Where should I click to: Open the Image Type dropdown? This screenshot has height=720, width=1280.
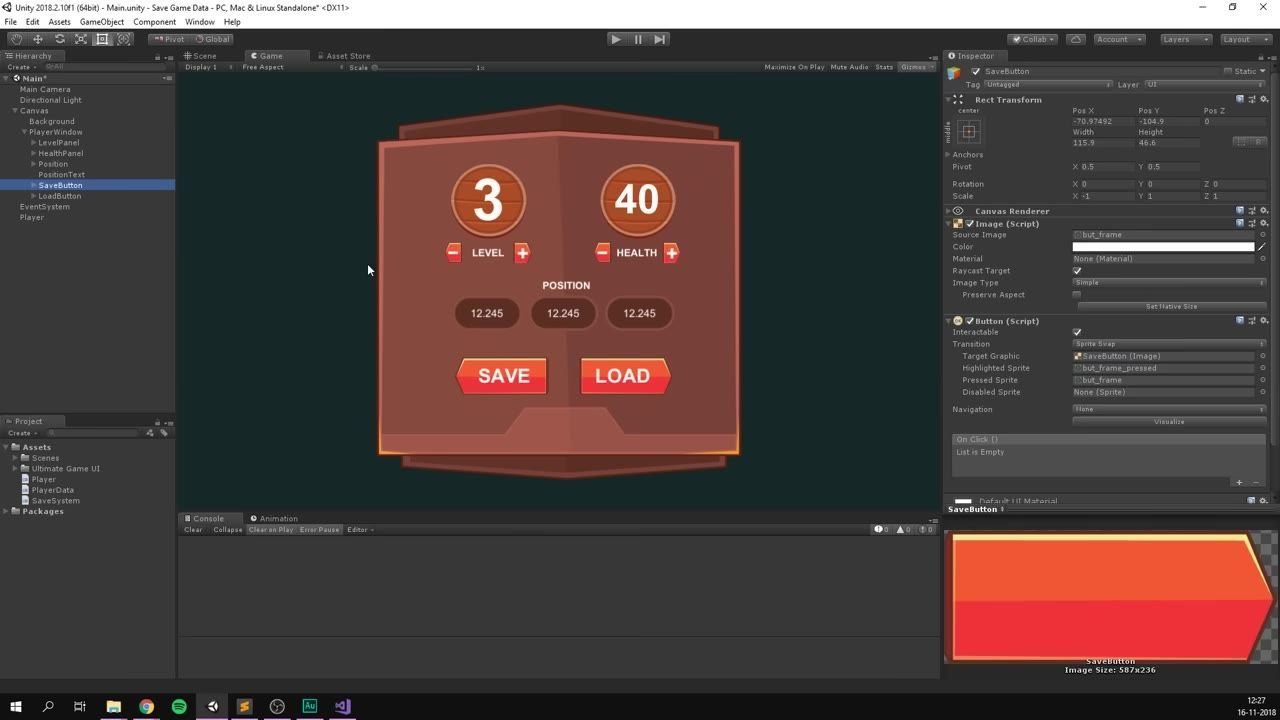click(1169, 283)
